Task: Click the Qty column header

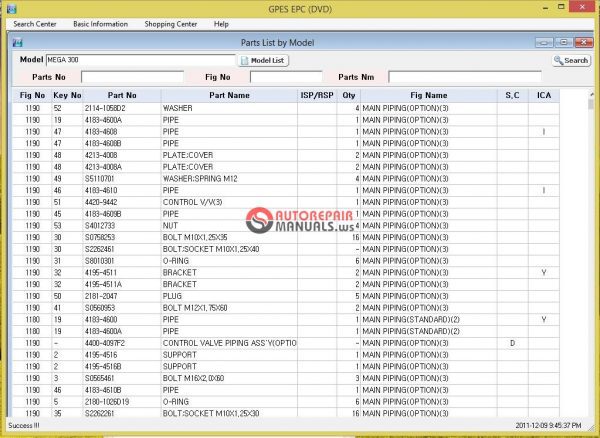Action: (x=349, y=96)
